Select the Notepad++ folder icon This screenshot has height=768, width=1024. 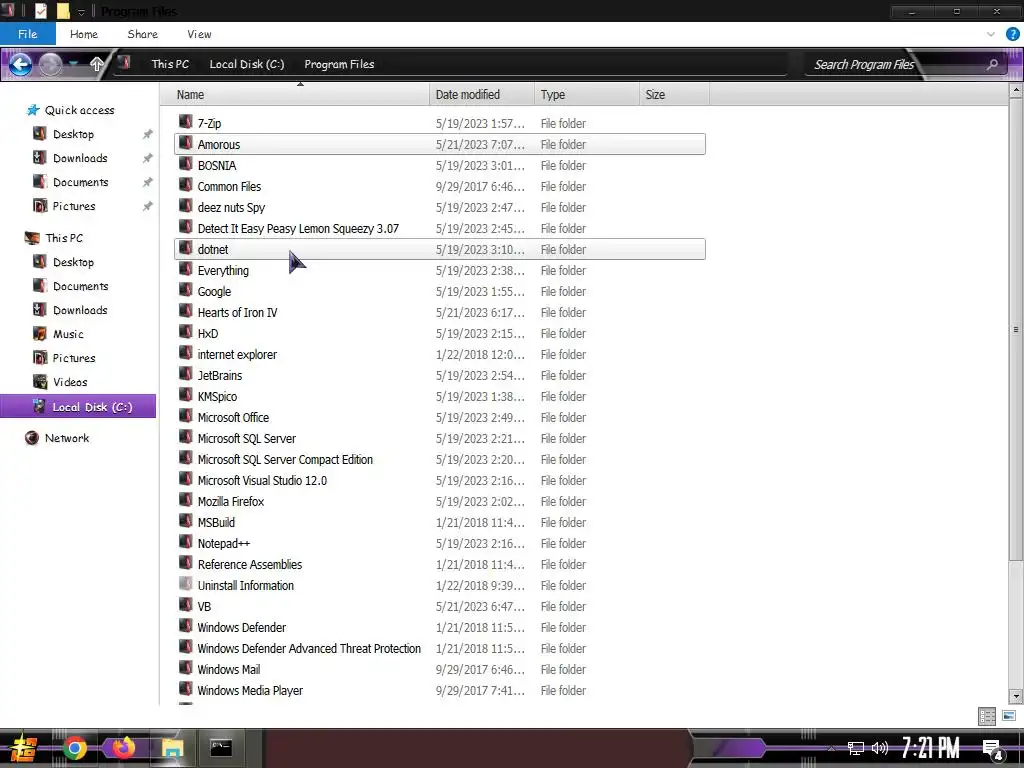click(x=185, y=542)
